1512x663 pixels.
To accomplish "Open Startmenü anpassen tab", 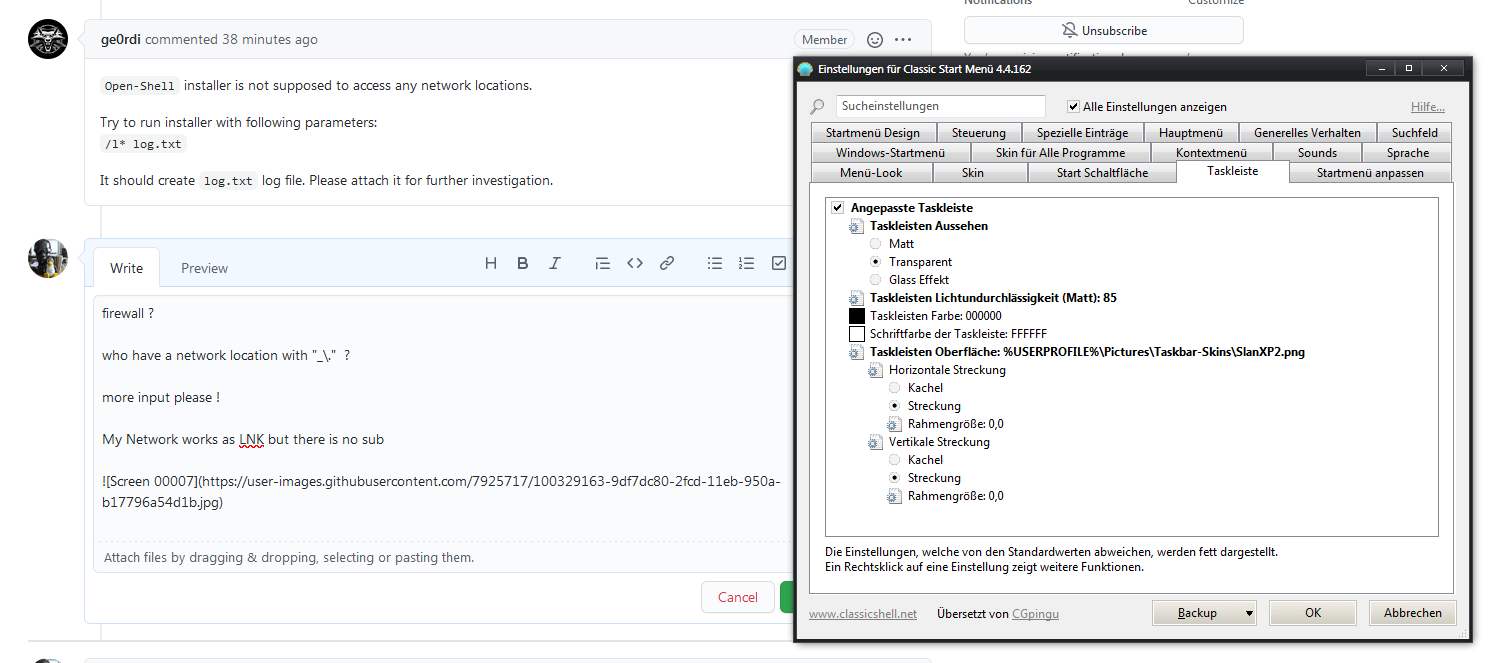I will click(1370, 173).
